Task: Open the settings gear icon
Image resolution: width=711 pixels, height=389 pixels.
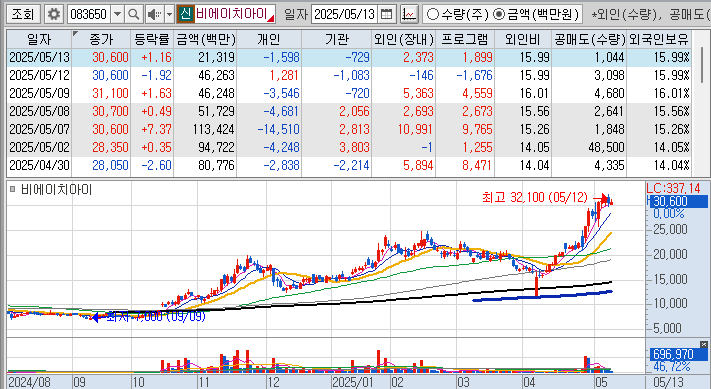Action: point(54,14)
